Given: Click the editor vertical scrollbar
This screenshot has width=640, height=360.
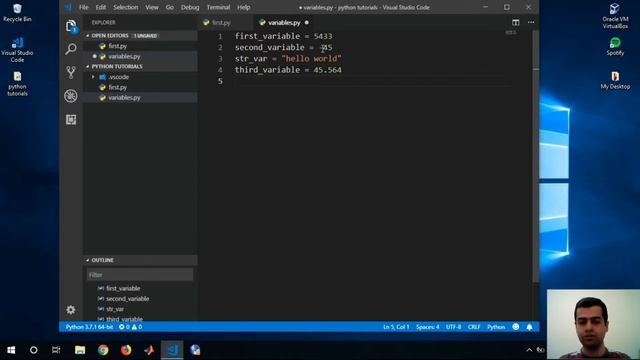Looking at the screenshot, I should (536, 155).
